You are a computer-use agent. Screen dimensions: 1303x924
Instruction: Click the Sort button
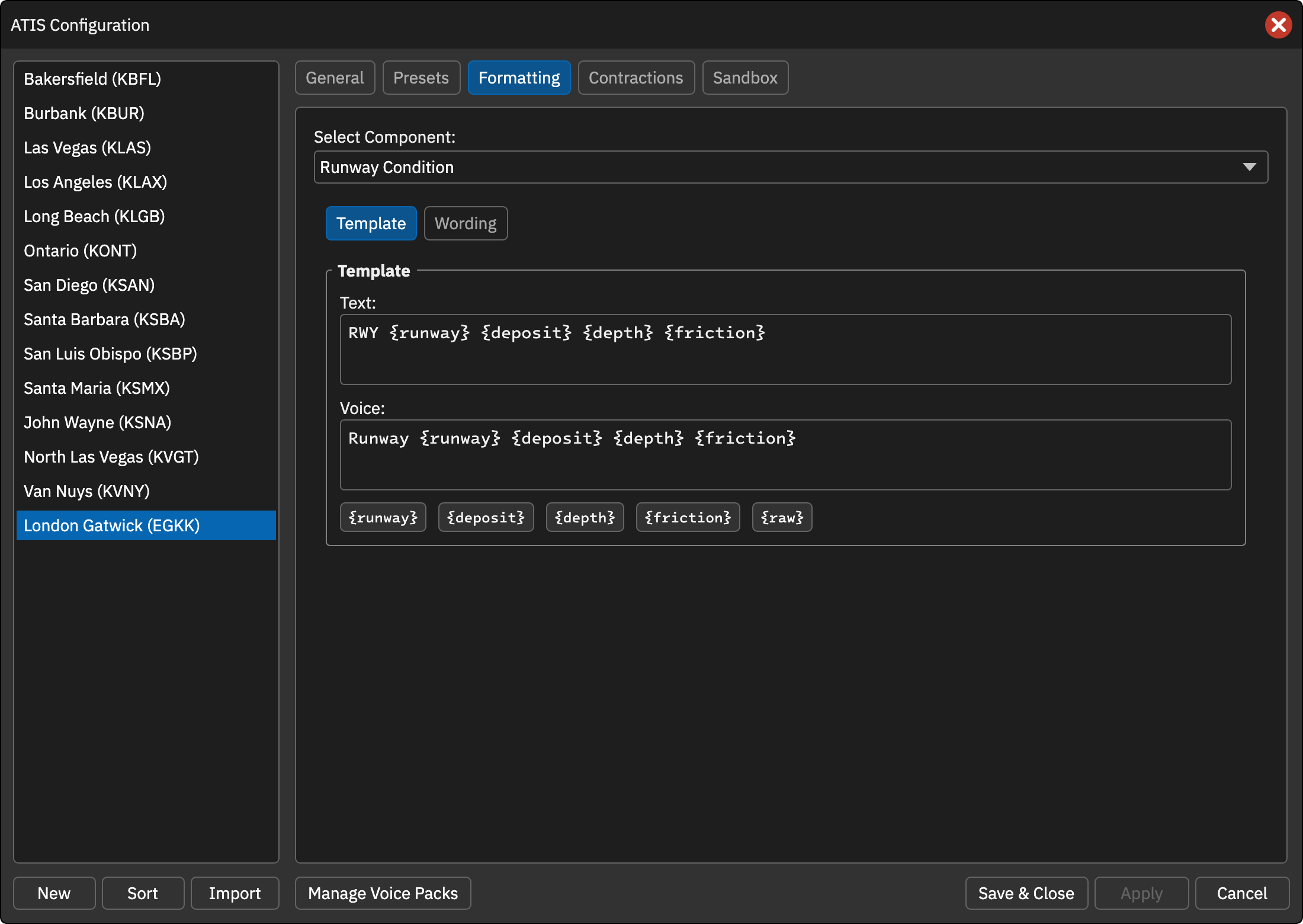tap(143, 893)
